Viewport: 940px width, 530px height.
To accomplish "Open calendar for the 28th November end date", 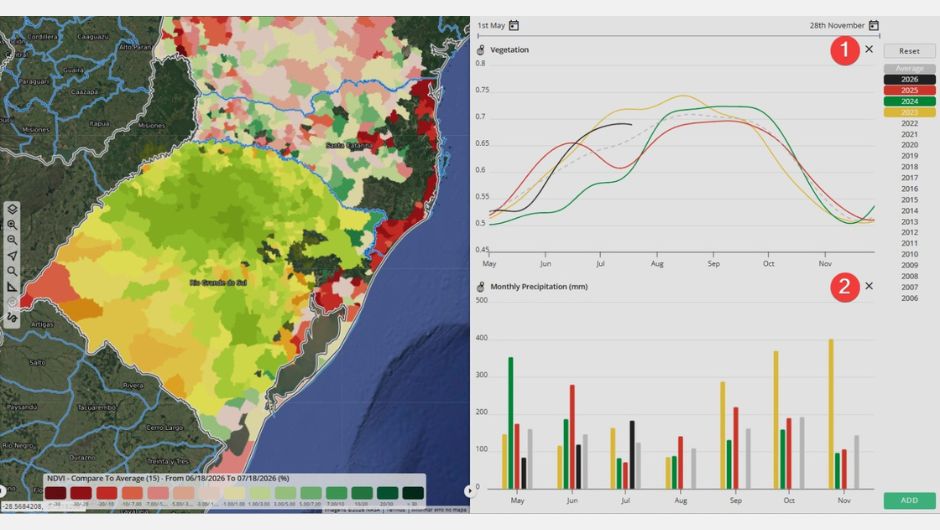I will pos(873,25).
